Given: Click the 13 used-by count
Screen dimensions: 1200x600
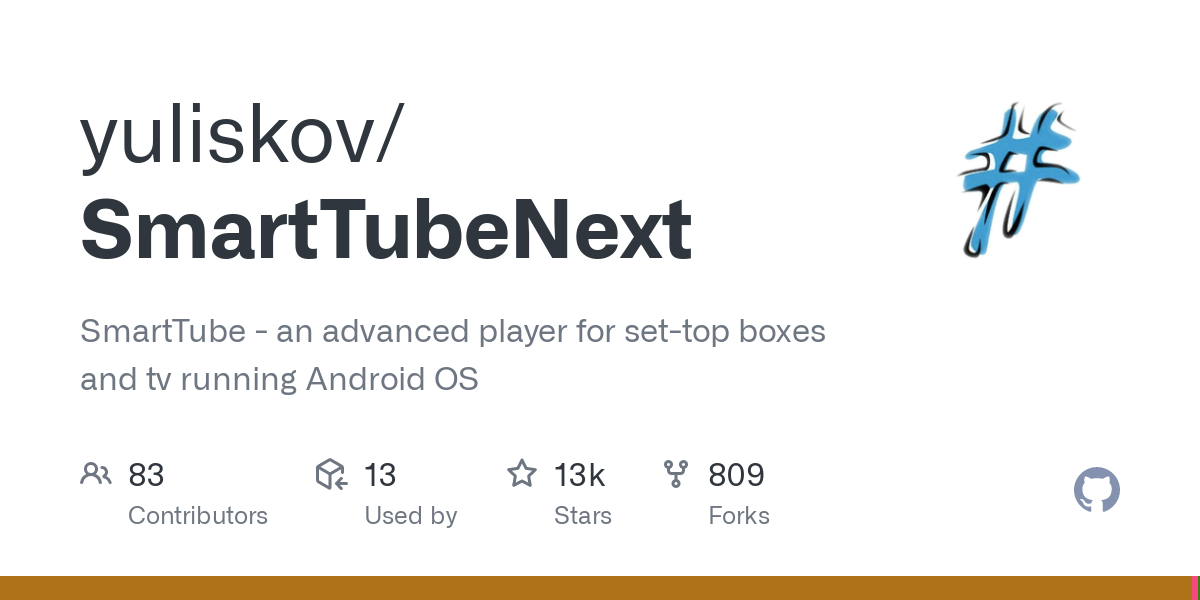Looking at the screenshot, I should pyautogui.click(x=380, y=474).
